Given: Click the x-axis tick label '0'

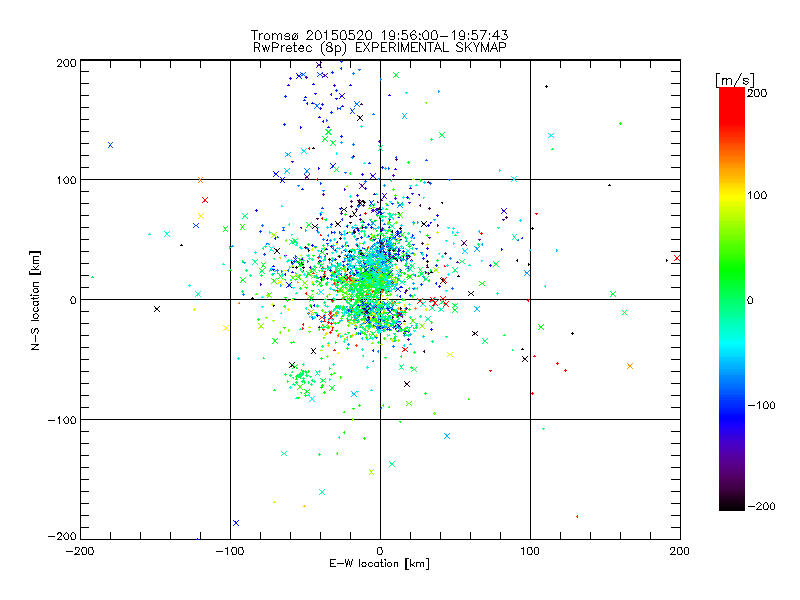Looking at the screenshot, I should (x=380, y=551).
